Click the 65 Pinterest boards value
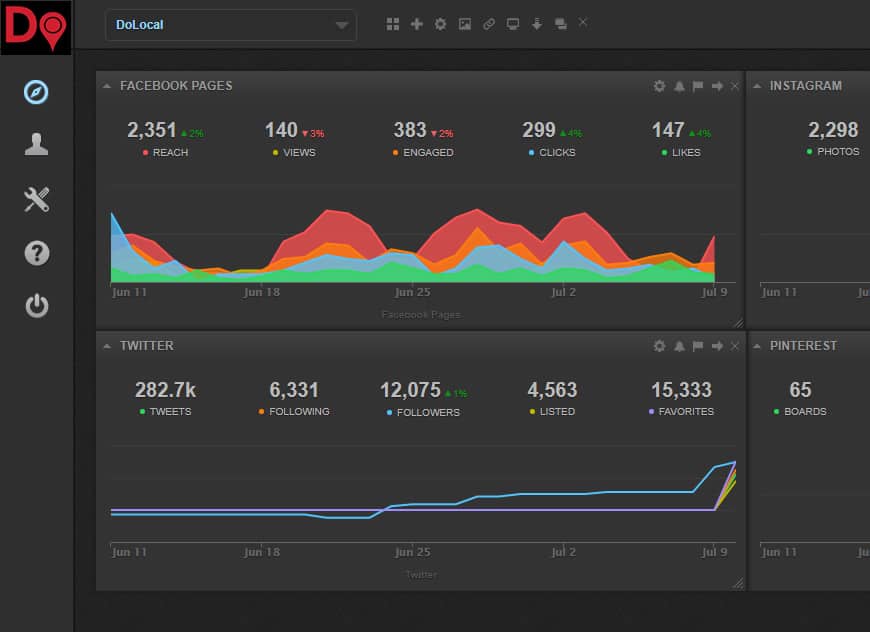The width and height of the screenshot is (870, 632). click(800, 390)
